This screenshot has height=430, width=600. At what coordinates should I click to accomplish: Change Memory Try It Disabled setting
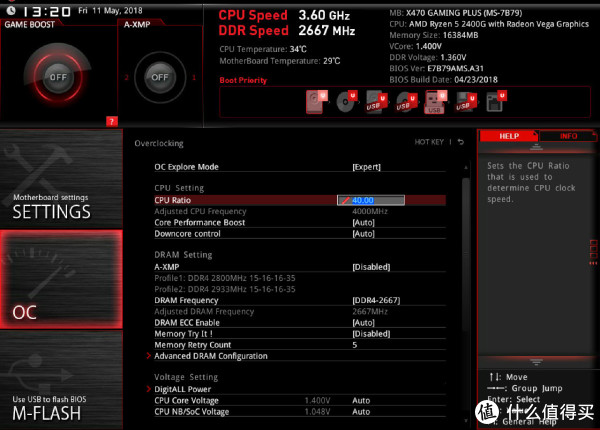click(371, 334)
